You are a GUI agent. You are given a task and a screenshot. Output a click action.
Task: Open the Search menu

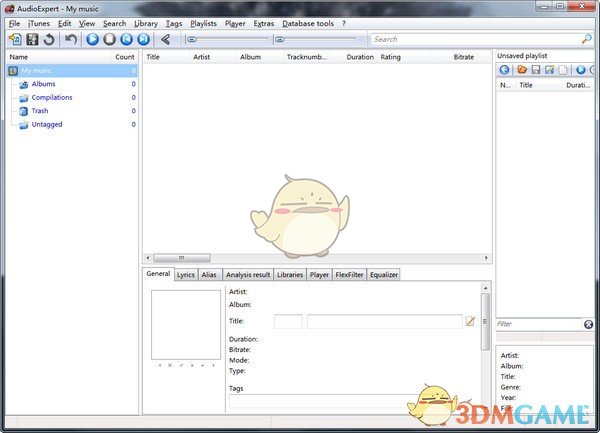click(114, 23)
